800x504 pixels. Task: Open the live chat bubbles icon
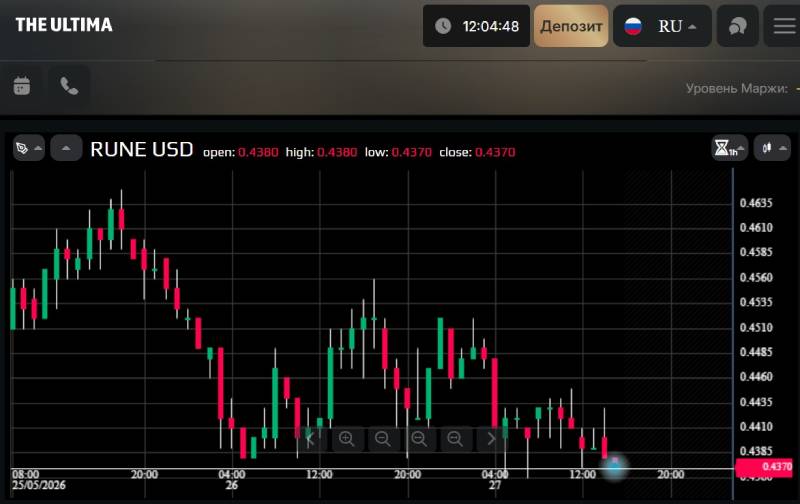pyautogui.click(x=737, y=26)
